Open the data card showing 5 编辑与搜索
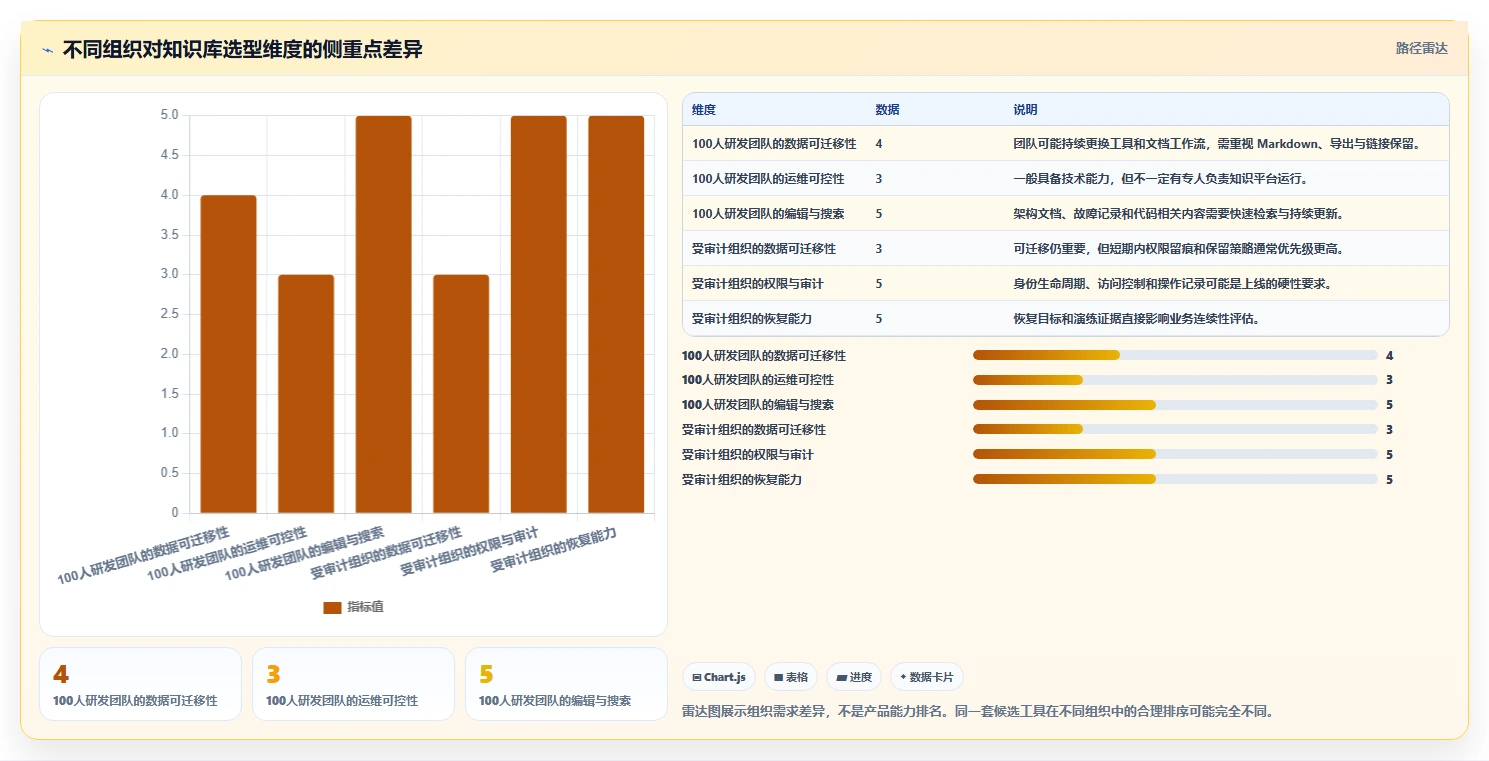The height and width of the screenshot is (761, 1489). (566, 684)
